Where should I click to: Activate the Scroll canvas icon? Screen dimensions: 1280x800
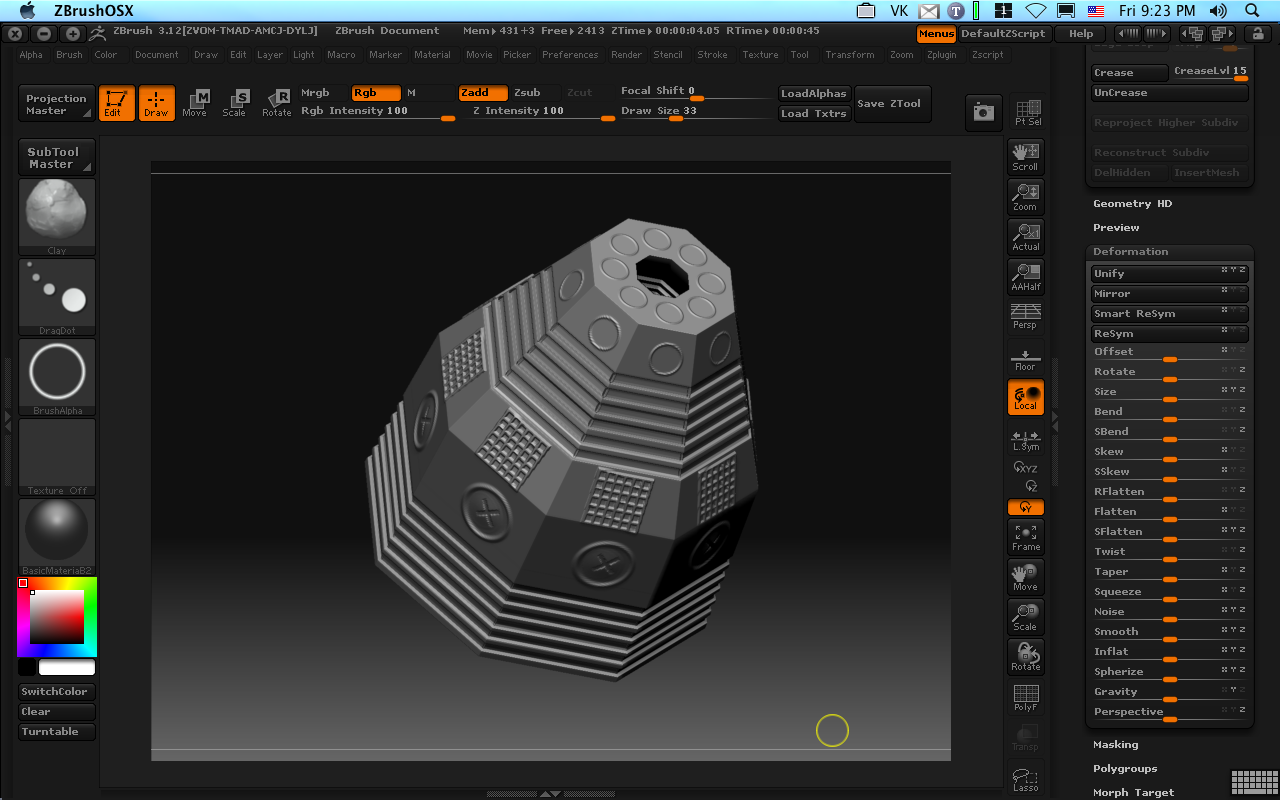(x=1025, y=156)
